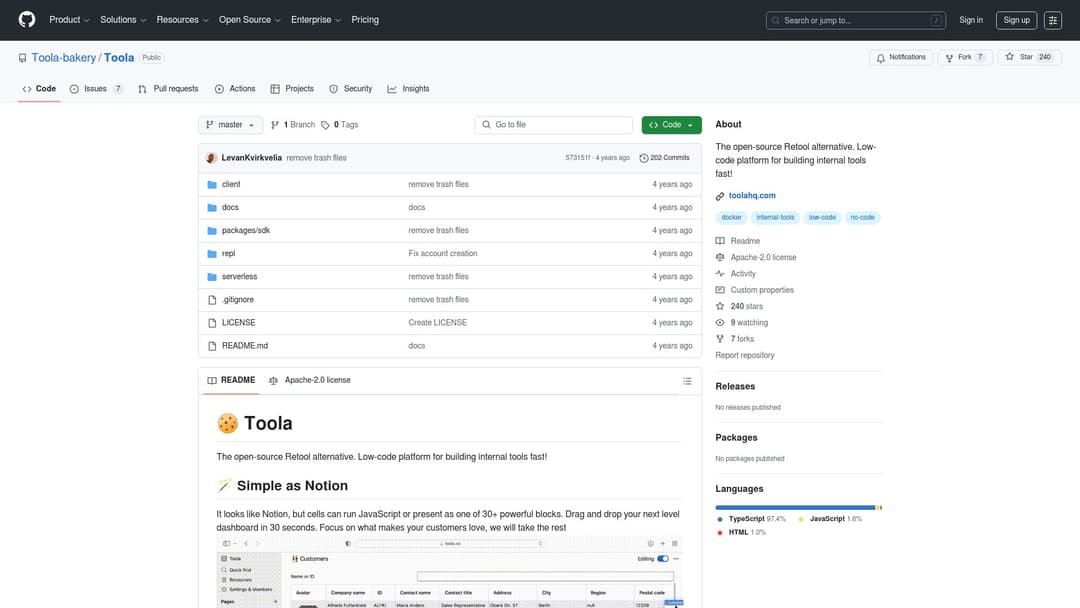The image size is (1080, 608).
Task: Expand the Enterprise menu
Action: [x=315, y=20]
